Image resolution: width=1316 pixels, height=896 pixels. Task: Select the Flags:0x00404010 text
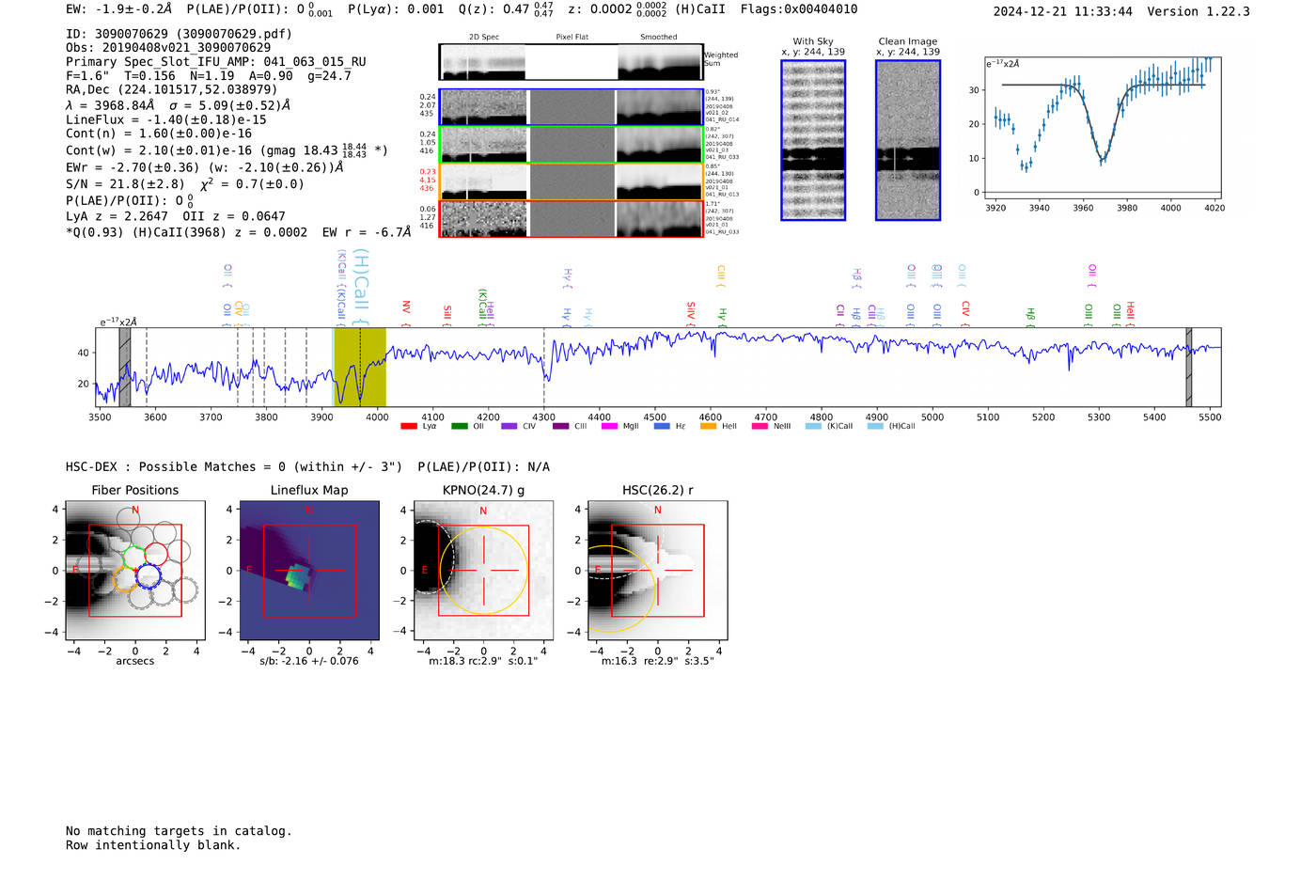(x=799, y=9)
